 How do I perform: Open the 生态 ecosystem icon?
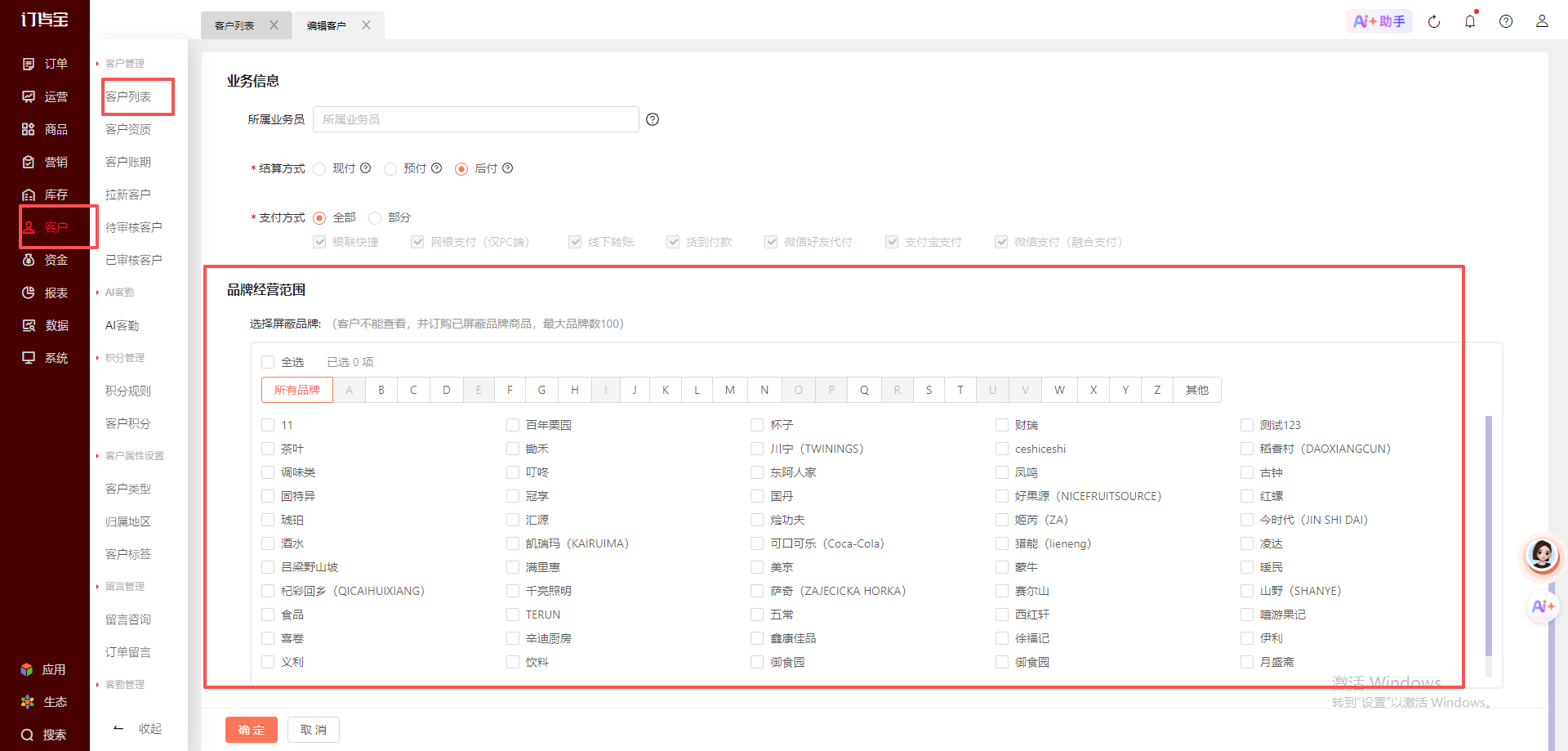pos(27,702)
